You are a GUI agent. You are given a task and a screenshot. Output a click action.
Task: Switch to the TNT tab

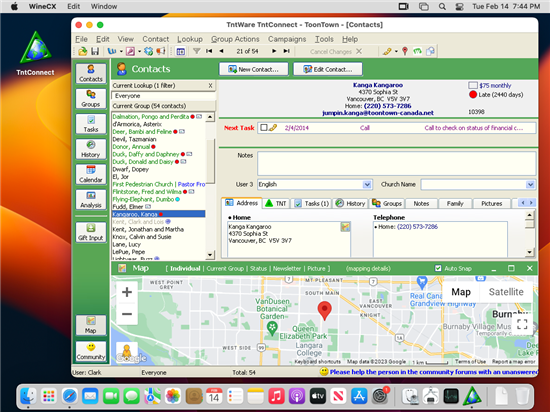(x=276, y=203)
